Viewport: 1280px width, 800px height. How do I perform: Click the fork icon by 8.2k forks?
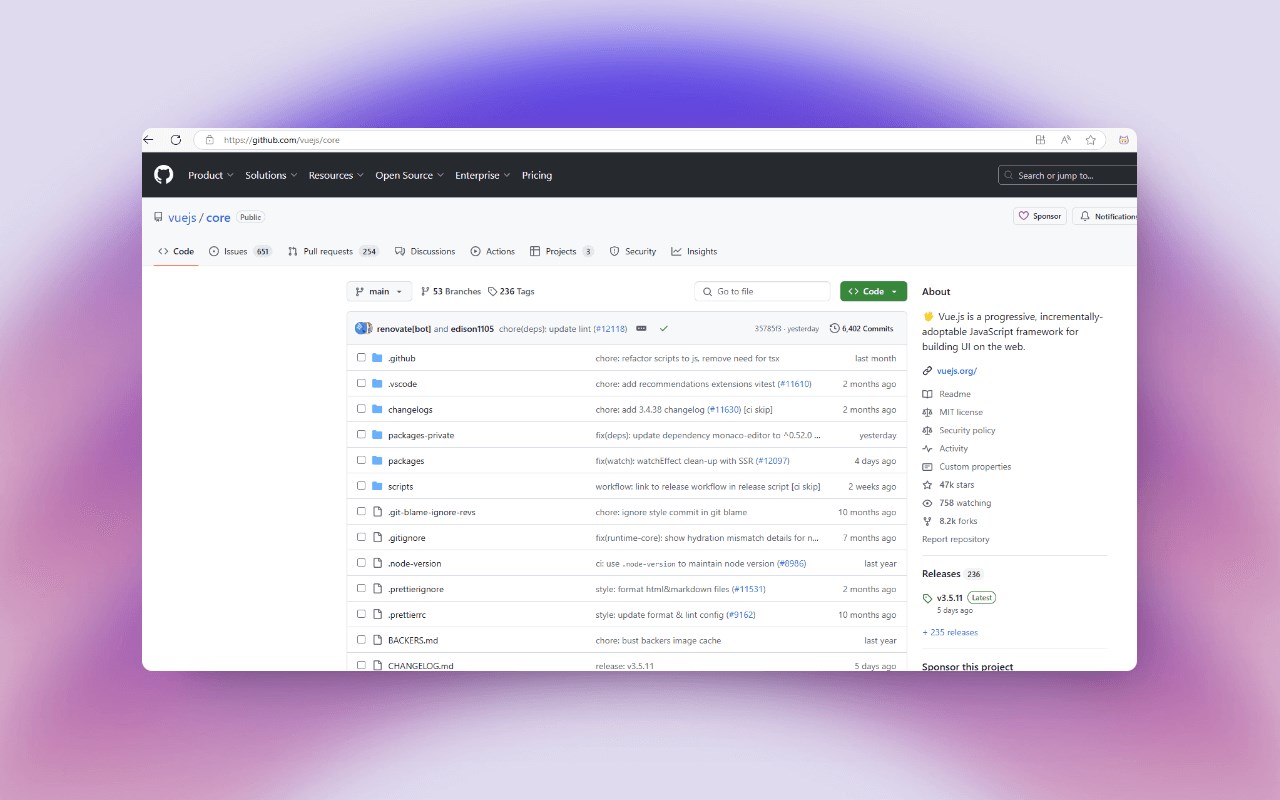[927, 521]
